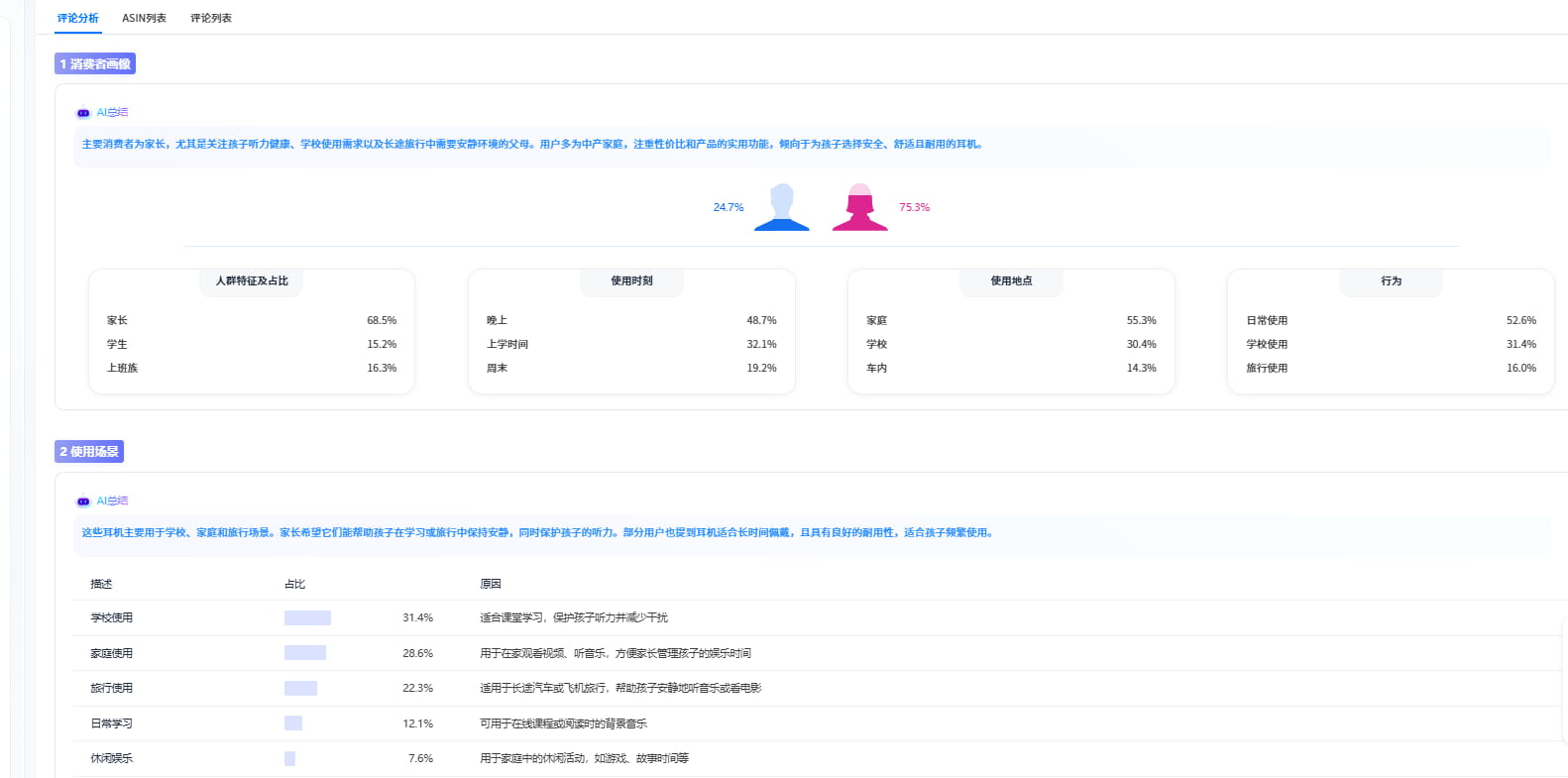Open the ASIN列表 tab
The width and height of the screenshot is (1568, 778).
tap(144, 18)
